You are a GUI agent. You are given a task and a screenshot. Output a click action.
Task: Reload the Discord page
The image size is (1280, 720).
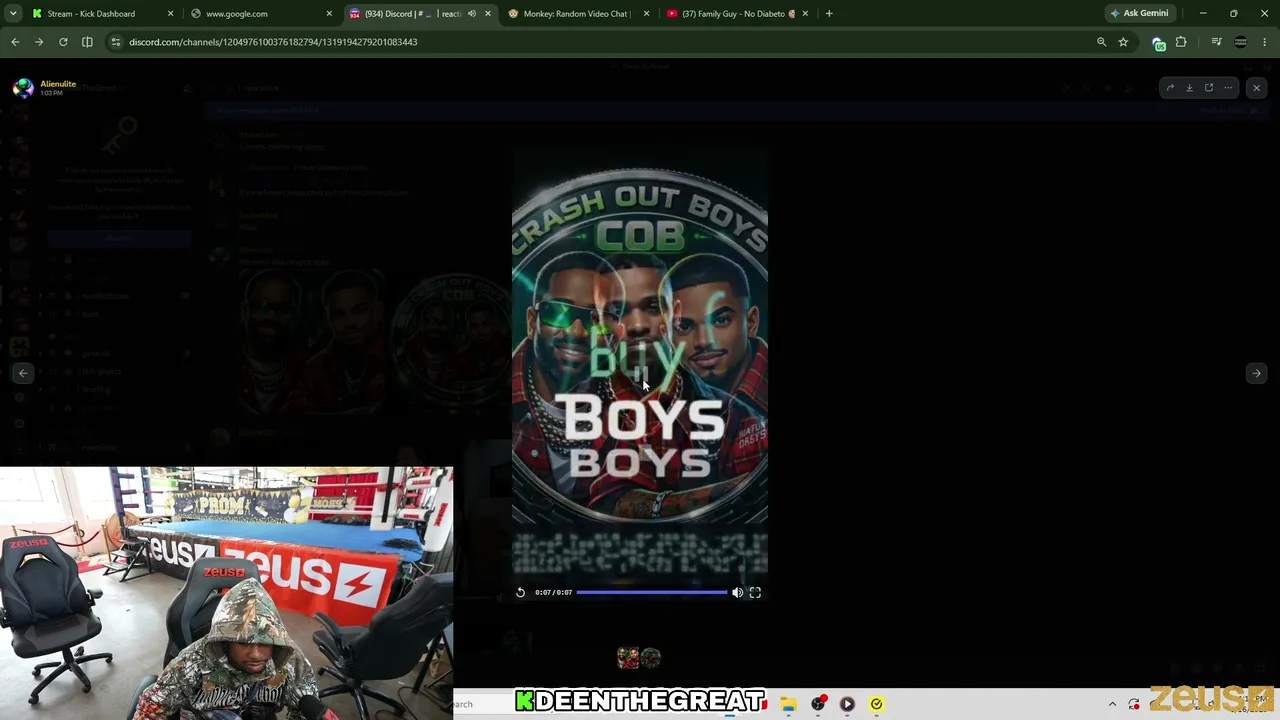pyautogui.click(x=63, y=42)
